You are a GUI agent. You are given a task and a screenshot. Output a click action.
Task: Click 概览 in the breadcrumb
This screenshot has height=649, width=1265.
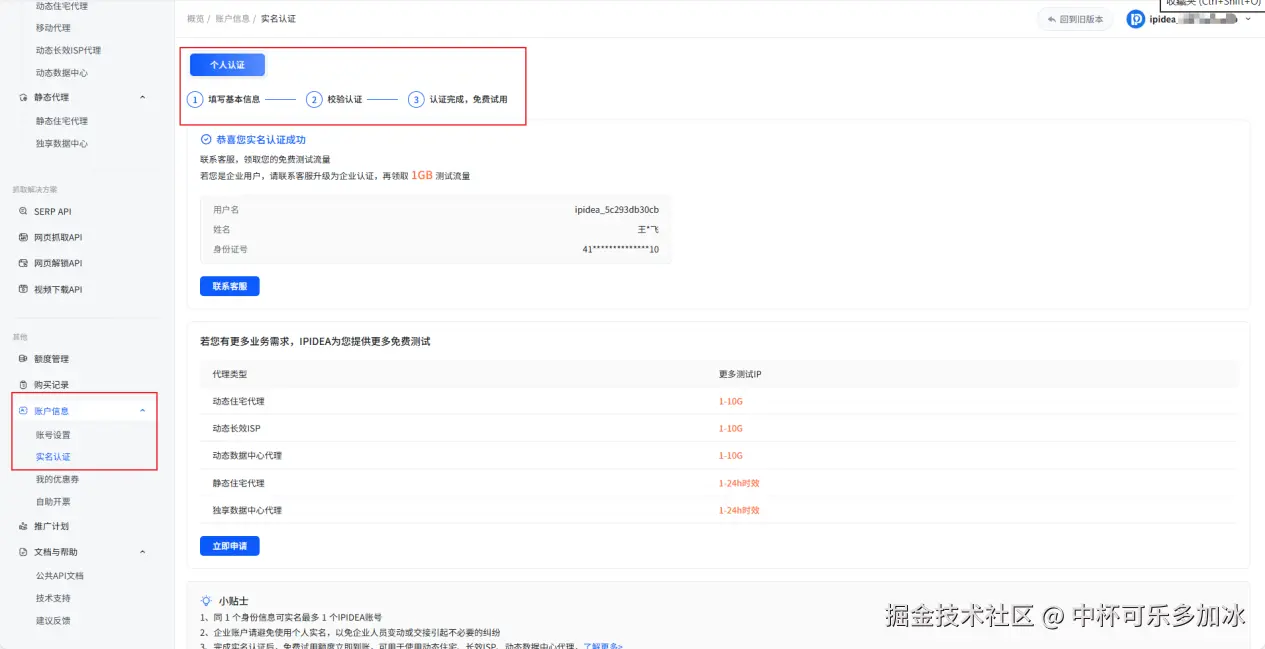tap(195, 19)
